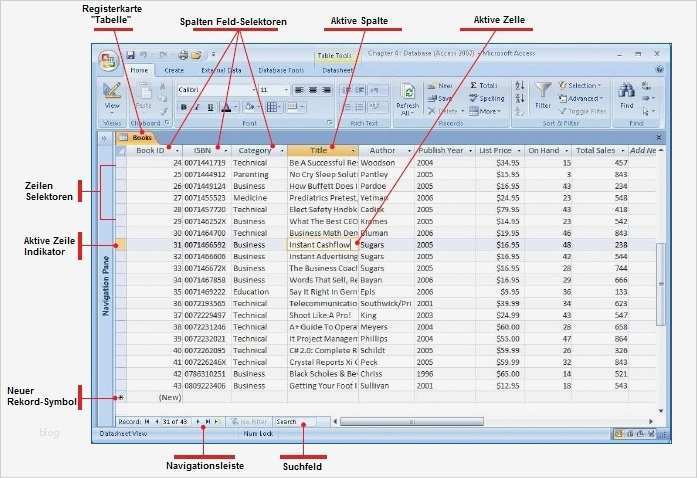Open the Title column dropdown arrow
697x478 pixels.
click(x=352, y=151)
